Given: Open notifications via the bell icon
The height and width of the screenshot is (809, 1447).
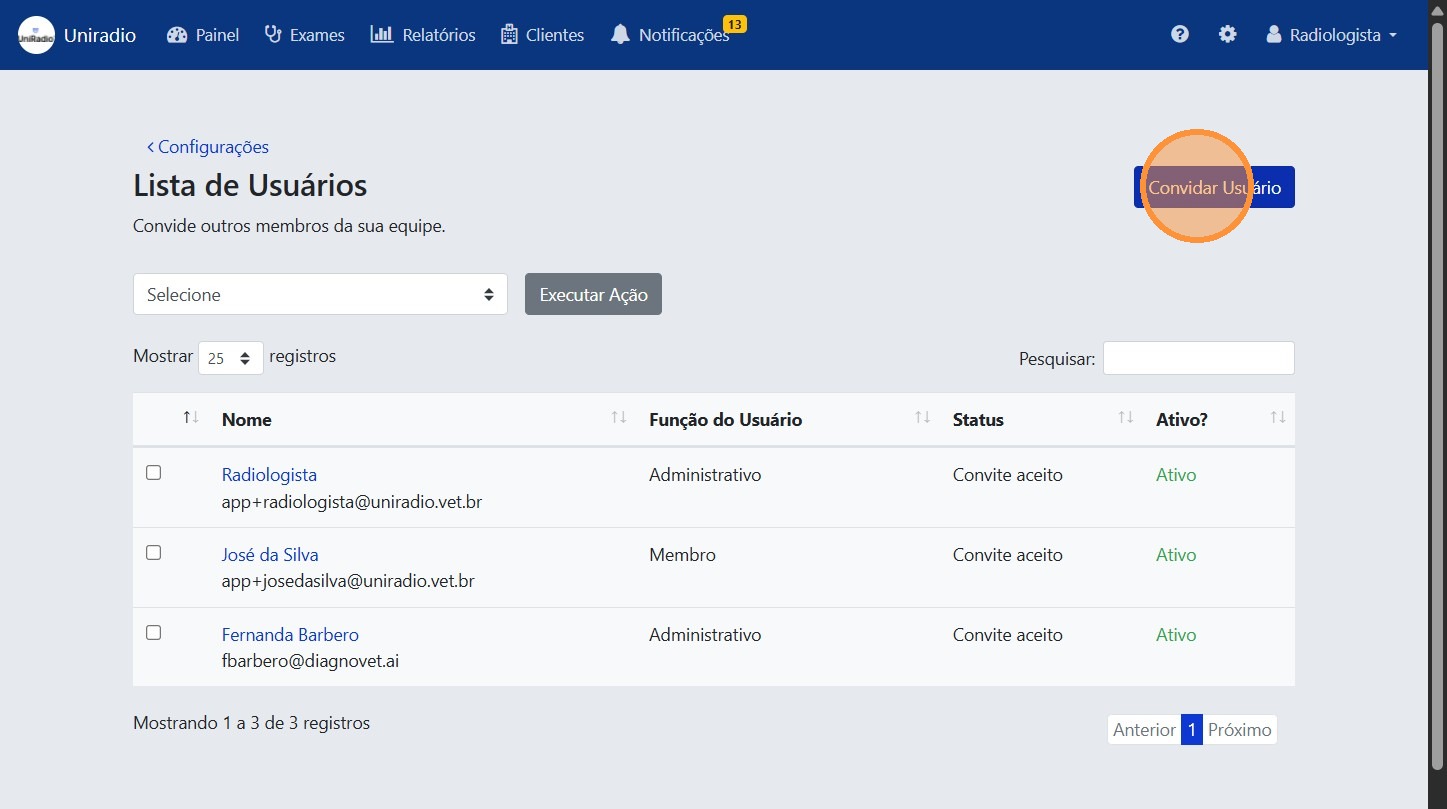Looking at the screenshot, I should pyautogui.click(x=620, y=33).
